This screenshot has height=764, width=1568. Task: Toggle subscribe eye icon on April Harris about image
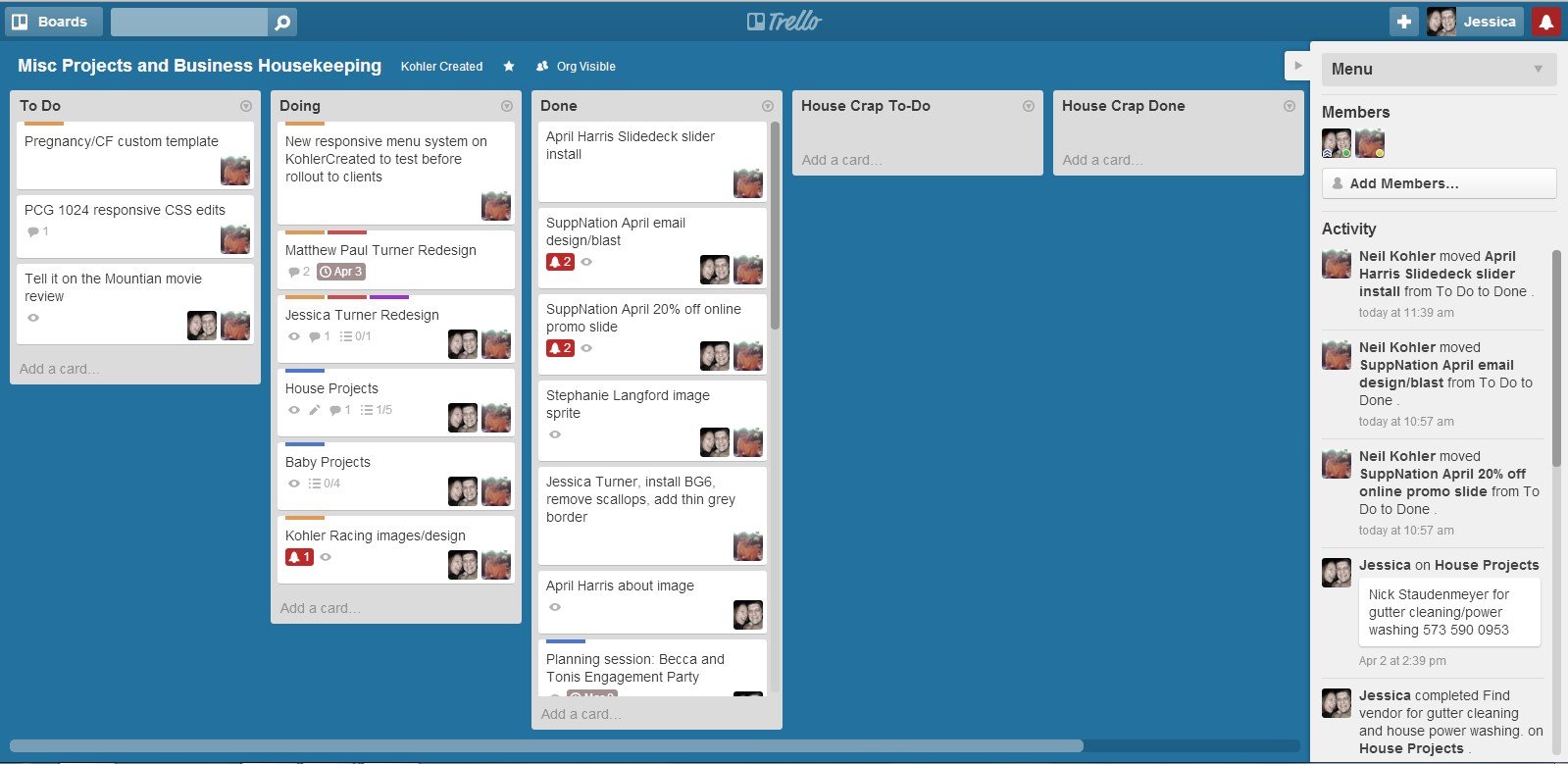point(555,607)
